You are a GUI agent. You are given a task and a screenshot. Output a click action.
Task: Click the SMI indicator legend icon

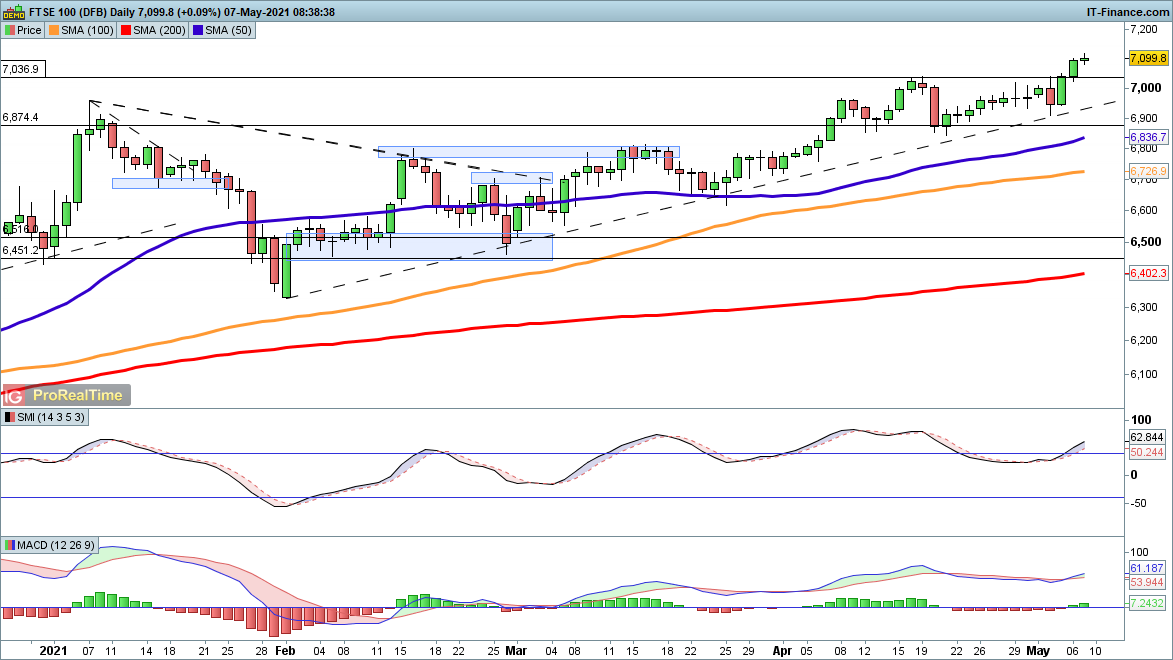(10, 417)
